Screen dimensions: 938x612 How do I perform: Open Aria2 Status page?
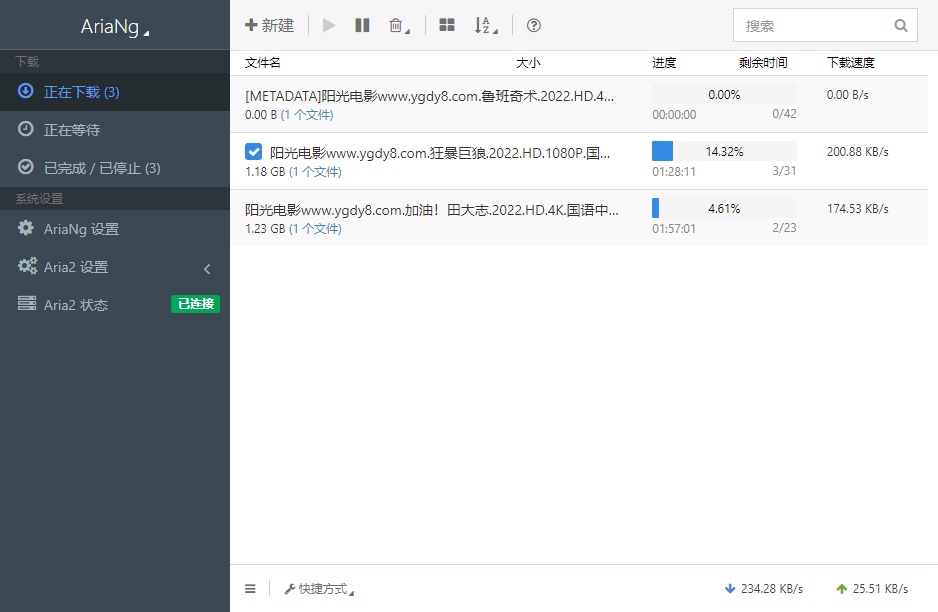tap(115, 305)
